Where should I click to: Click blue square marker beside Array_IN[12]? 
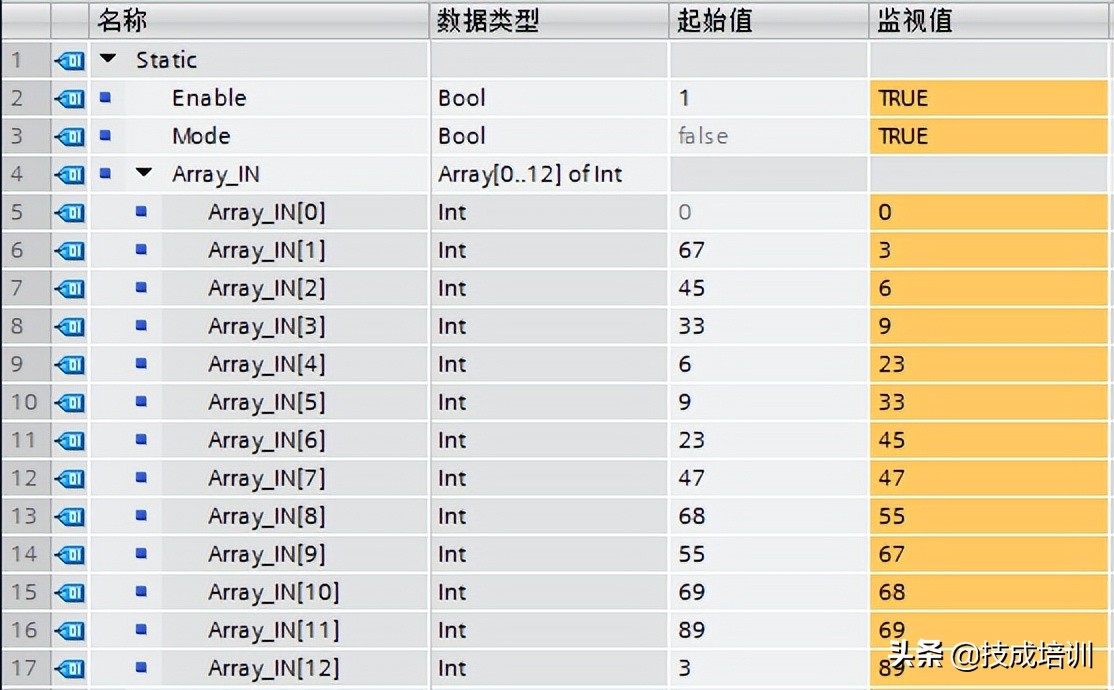point(141,667)
